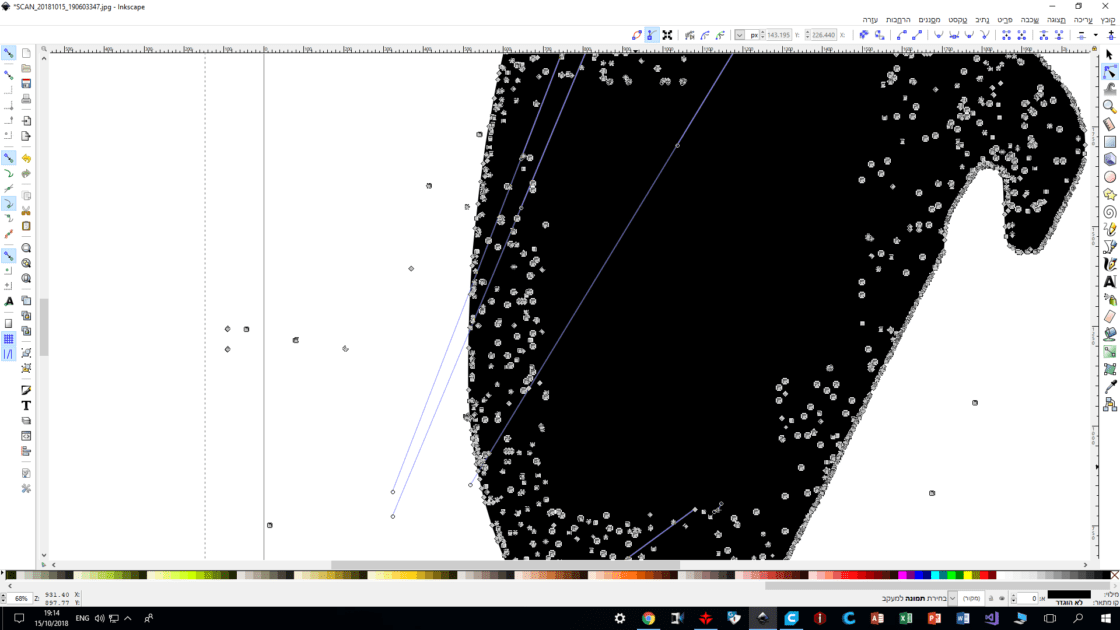Click Join selected nodes icon
The image size is (1120, 630).
click(1059, 35)
